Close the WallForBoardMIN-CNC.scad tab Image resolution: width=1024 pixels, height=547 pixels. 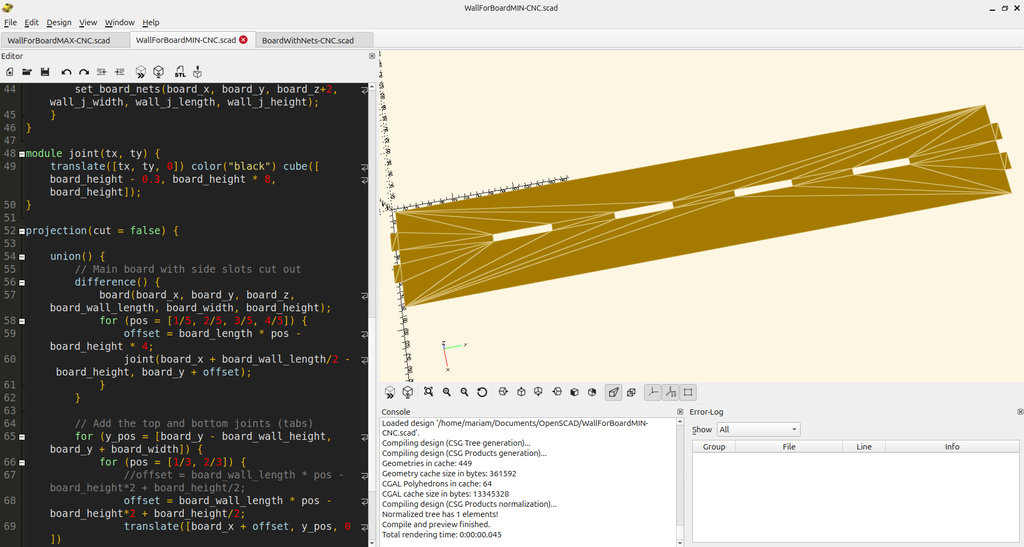[x=243, y=40]
